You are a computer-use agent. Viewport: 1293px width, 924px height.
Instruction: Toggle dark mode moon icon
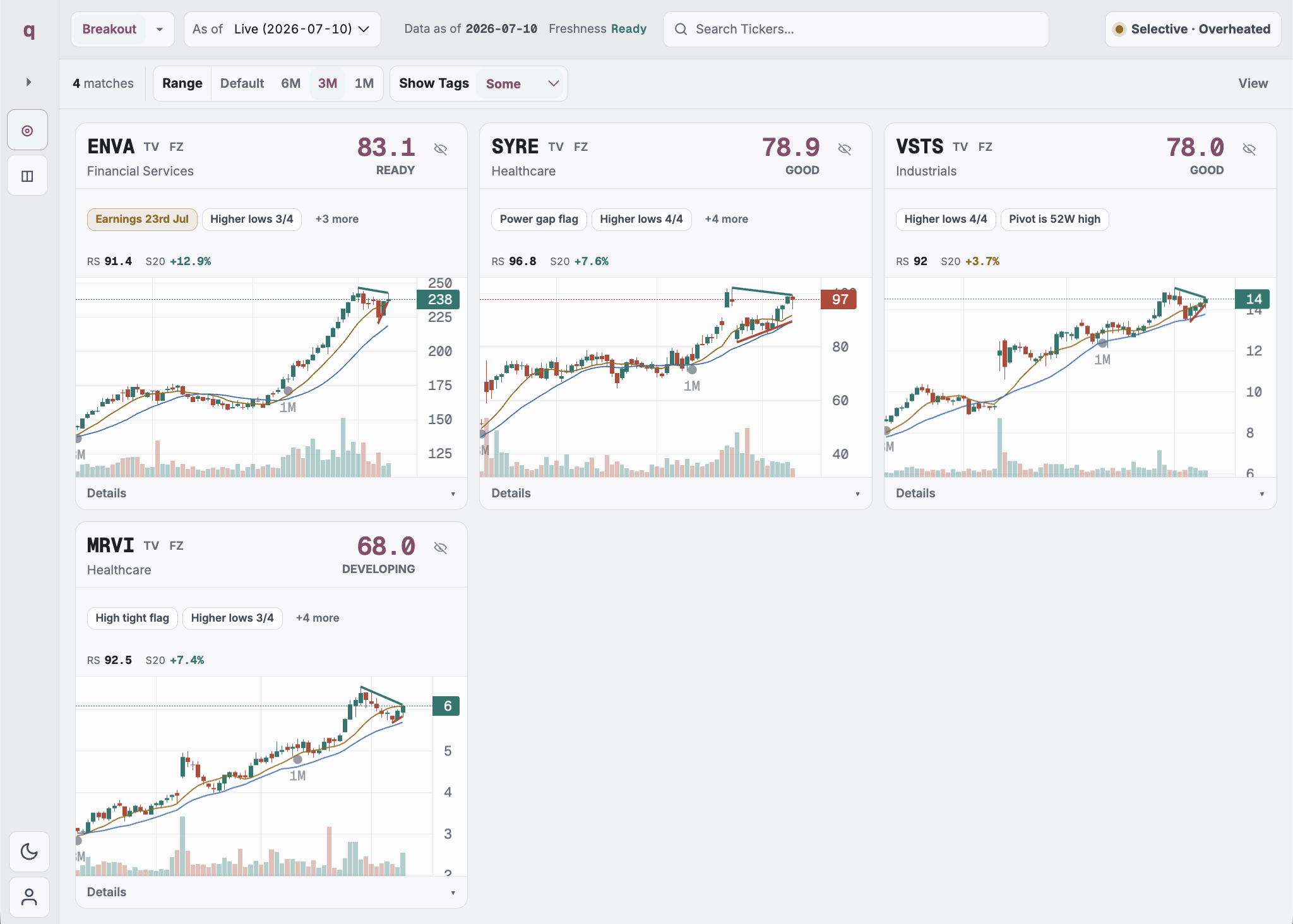(x=29, y=851)
